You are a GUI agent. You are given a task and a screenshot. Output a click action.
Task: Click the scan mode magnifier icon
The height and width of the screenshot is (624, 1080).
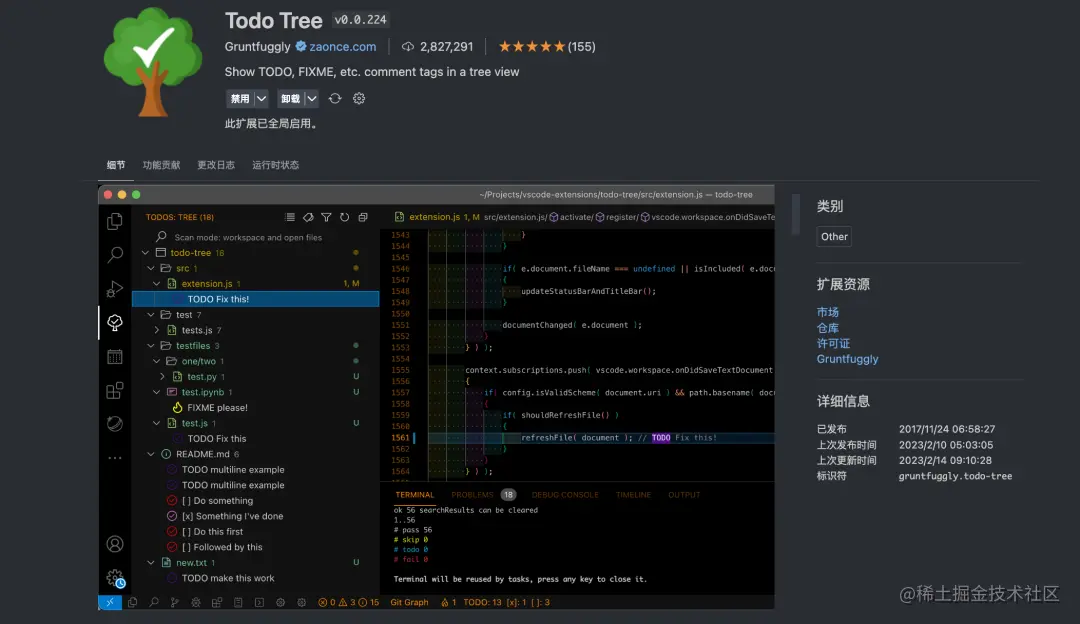pyautogui.click(x=161, y=237)
